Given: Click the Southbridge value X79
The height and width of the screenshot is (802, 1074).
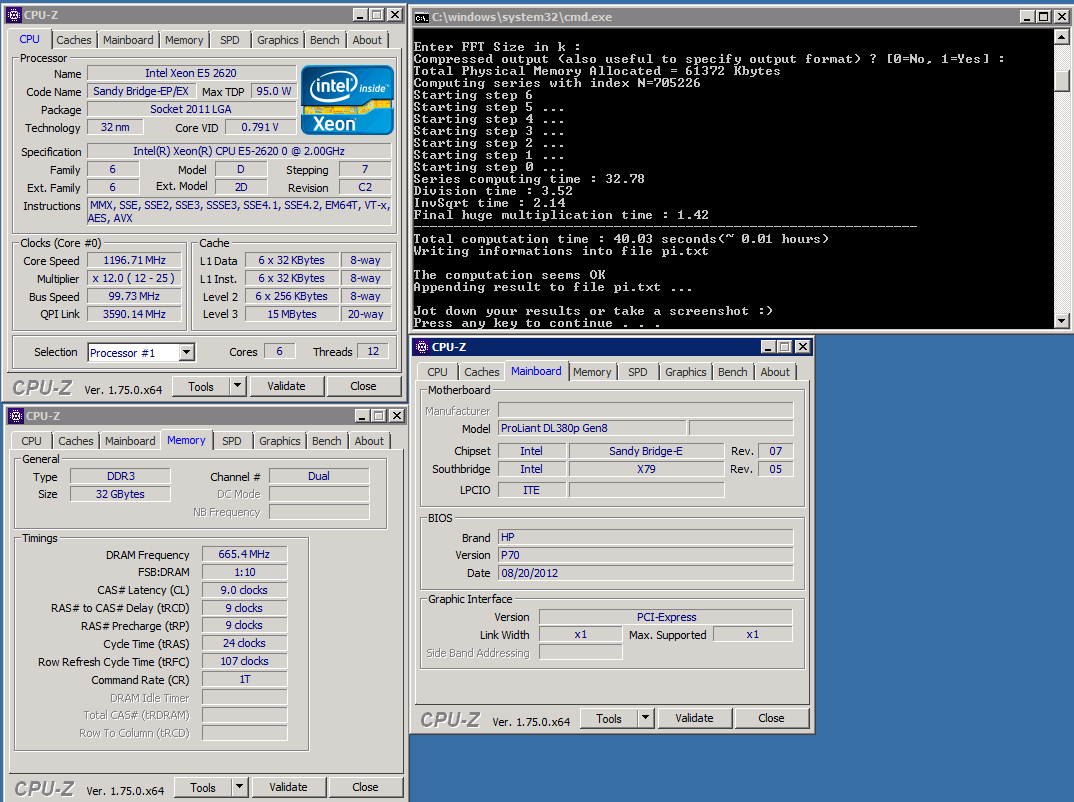Looking at the screenshot, I should click(647, 469).
